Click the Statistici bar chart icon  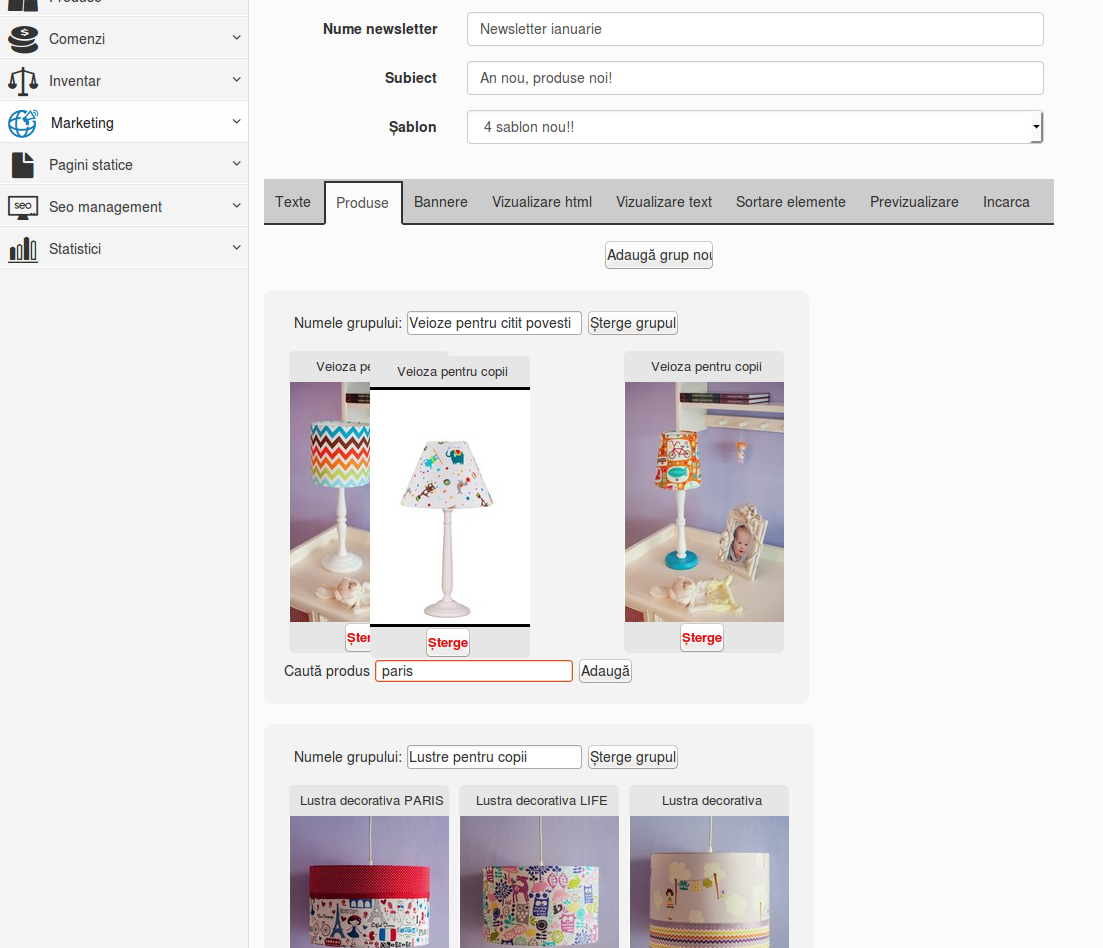click(23, 249)
